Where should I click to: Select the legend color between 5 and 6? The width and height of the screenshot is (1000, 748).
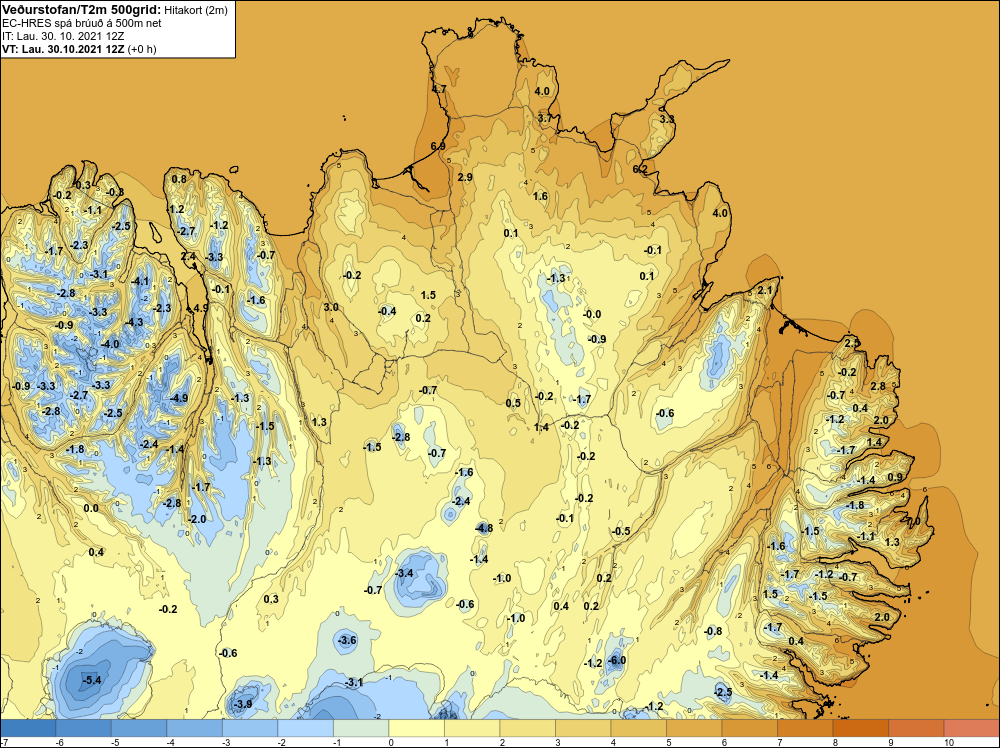[x=694, y=728]
